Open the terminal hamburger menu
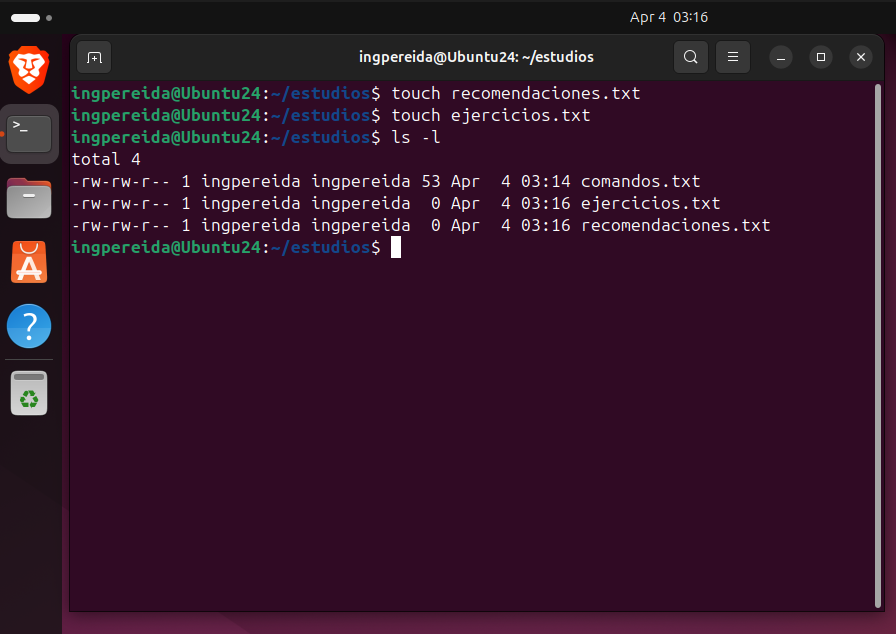This screenshot has width=896, height=634. pos(733,57)
